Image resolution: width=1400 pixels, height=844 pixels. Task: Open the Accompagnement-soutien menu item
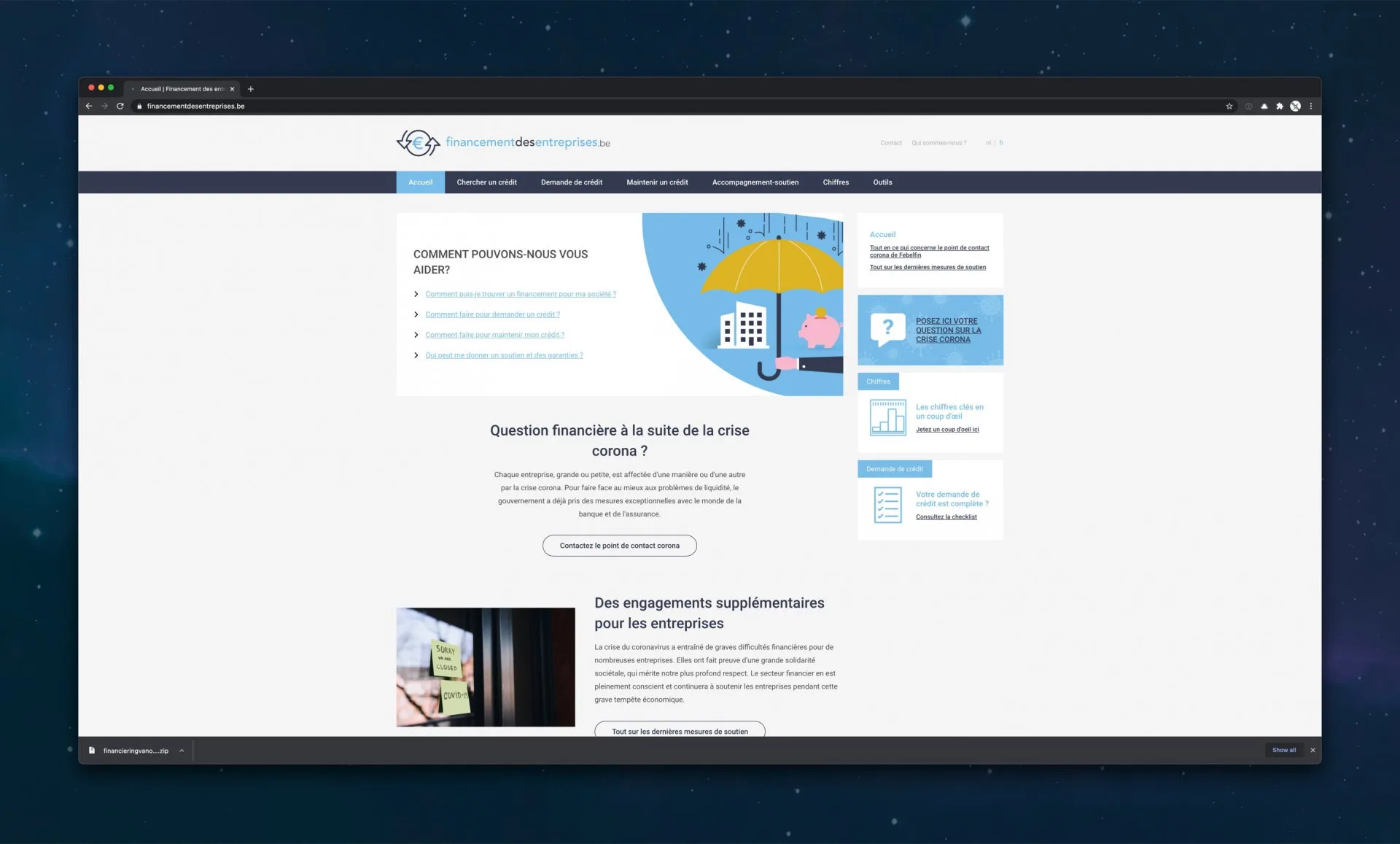(x=755, y=182)
